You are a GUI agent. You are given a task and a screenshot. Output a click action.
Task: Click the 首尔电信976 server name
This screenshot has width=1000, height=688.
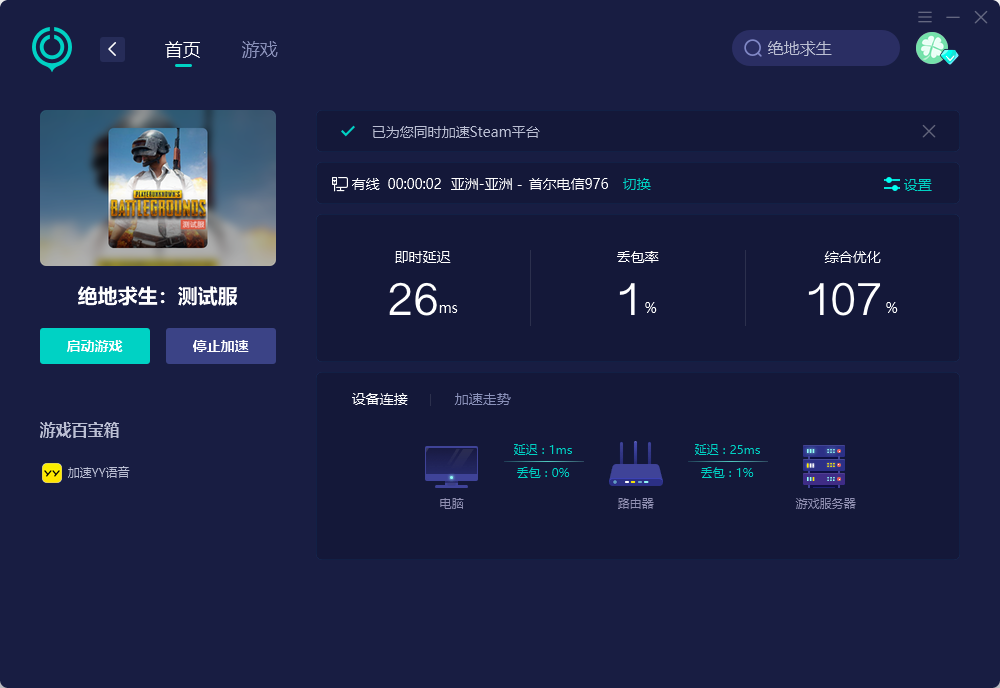click(x=568, y=184)
